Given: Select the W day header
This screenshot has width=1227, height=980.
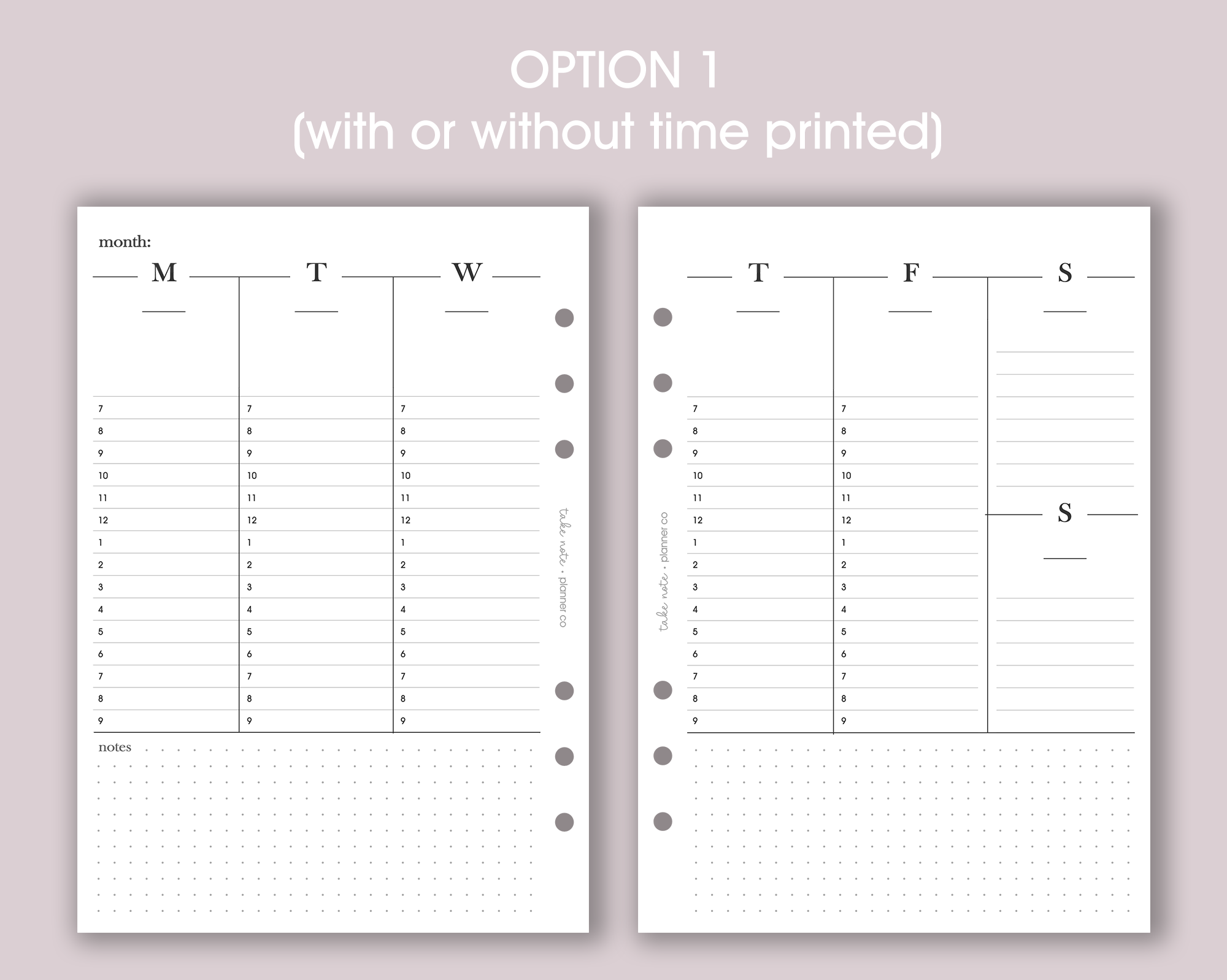Looking at the screenshot, I should (x=467, y=272).
